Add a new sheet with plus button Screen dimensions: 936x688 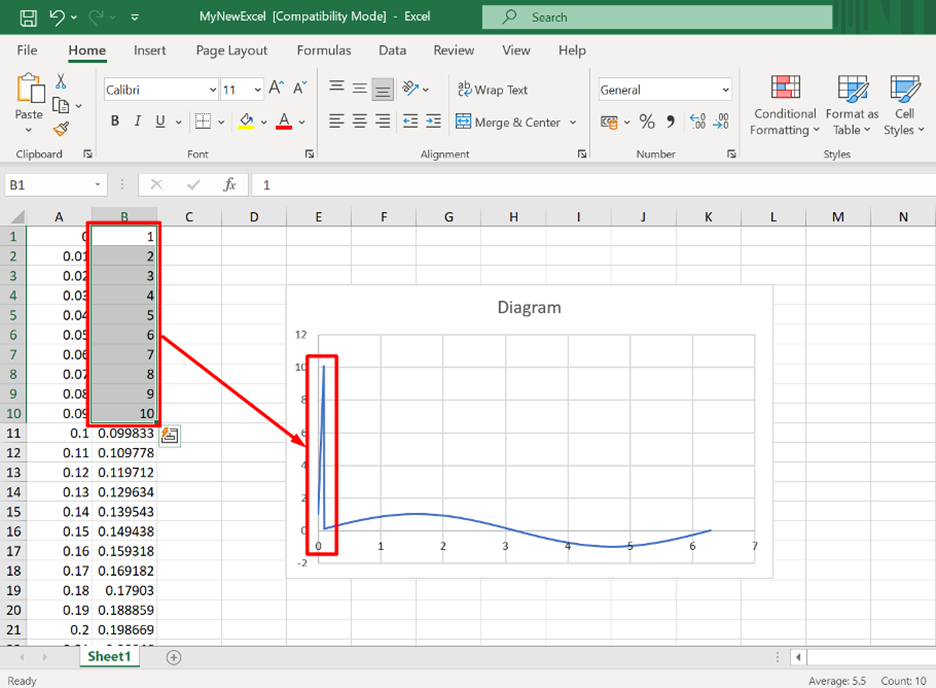(173, 658)
